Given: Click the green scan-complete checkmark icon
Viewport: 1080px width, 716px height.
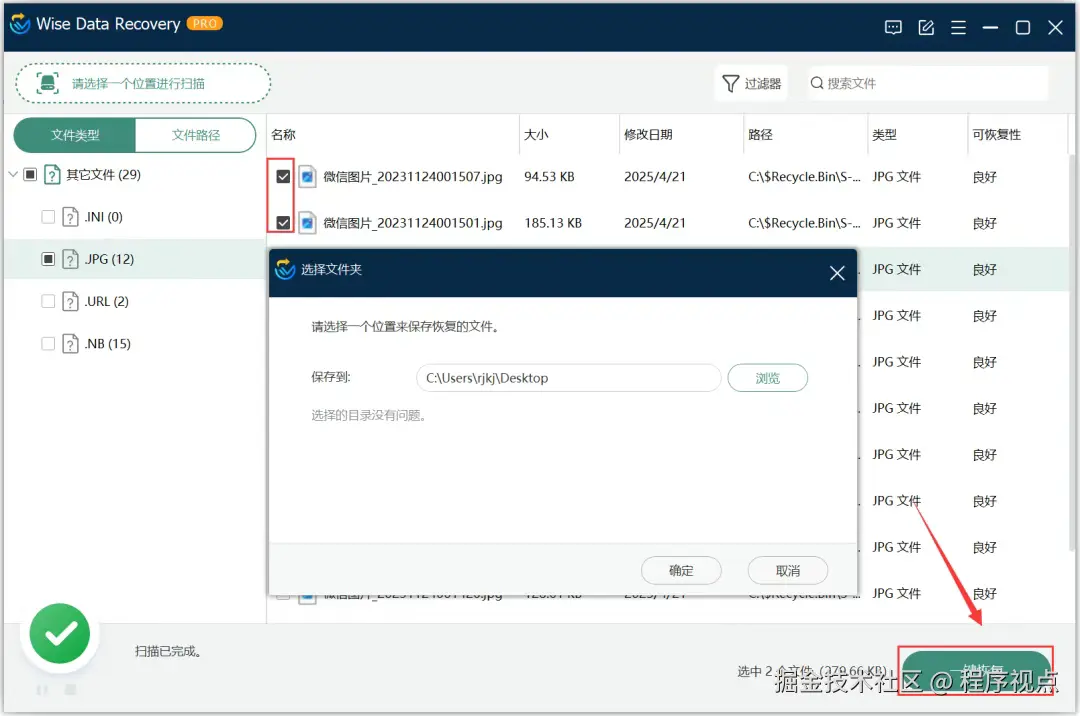Looking at the screenshot, I should 60,634.
